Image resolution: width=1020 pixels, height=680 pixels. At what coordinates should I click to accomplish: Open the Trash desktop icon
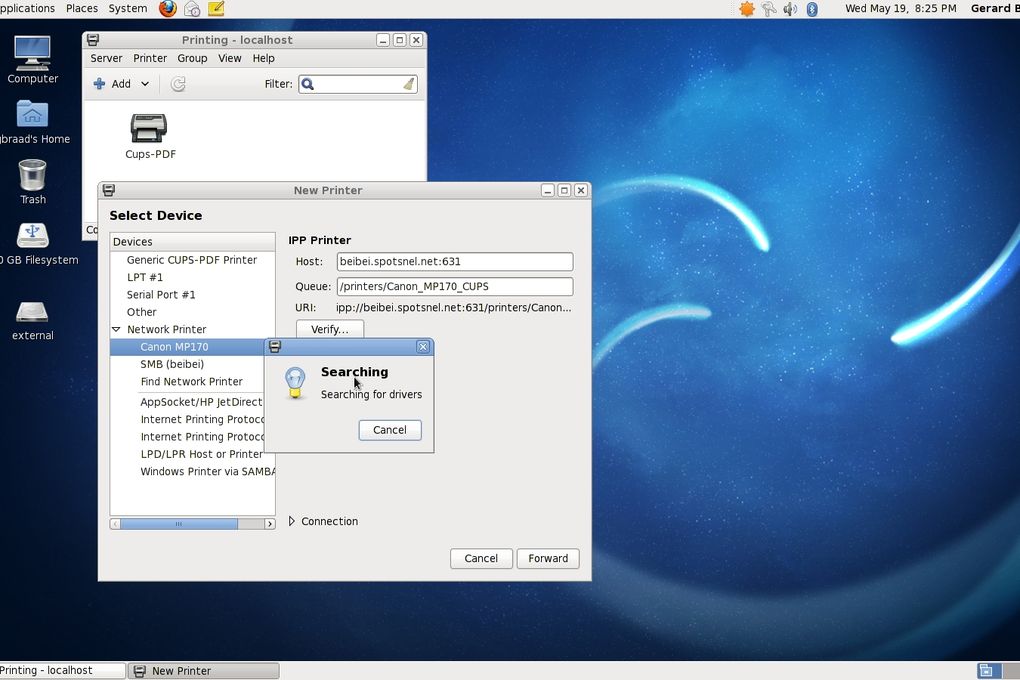point(33,182)
